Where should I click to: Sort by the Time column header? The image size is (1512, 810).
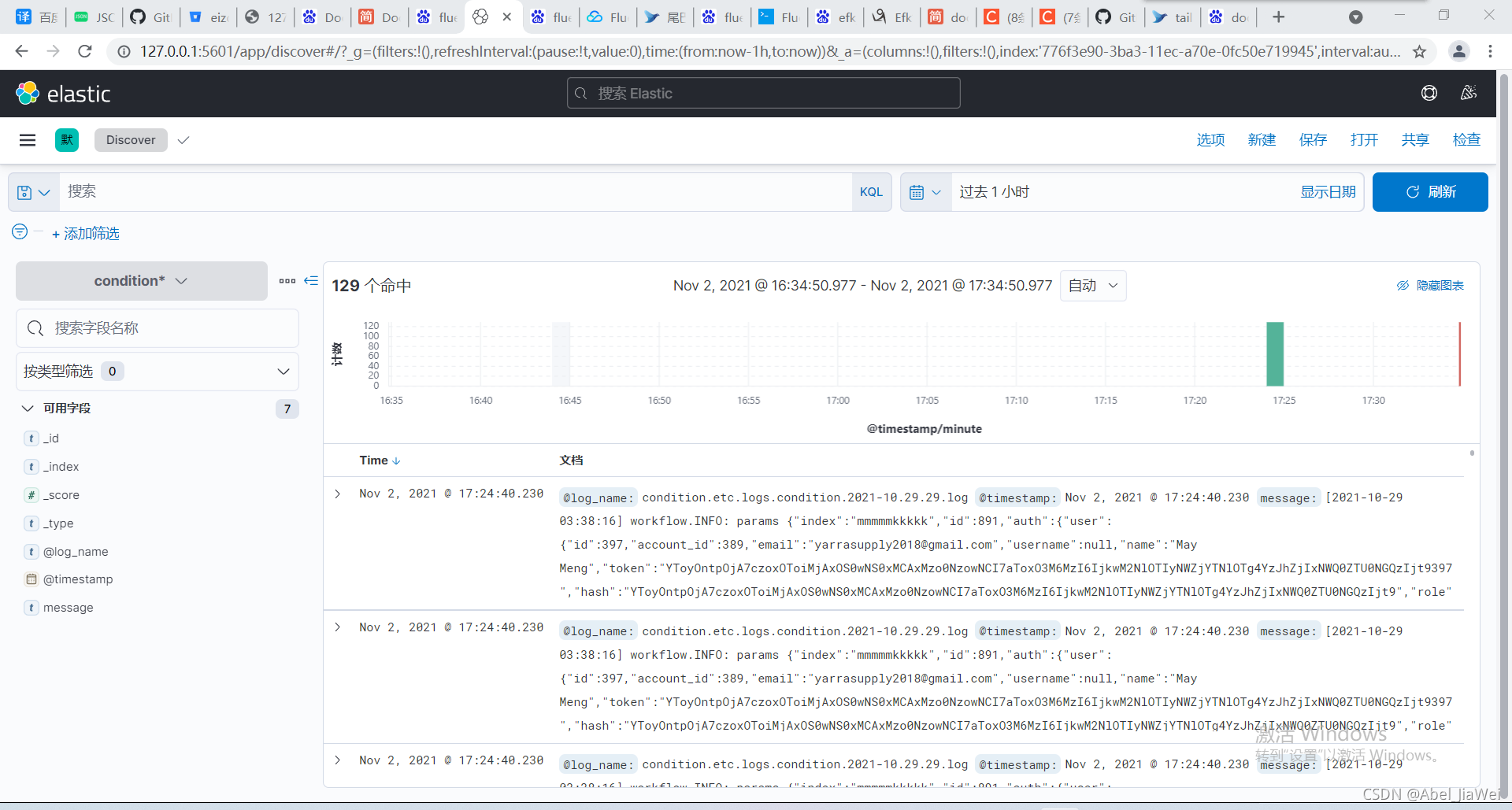[x=380, y=460]
